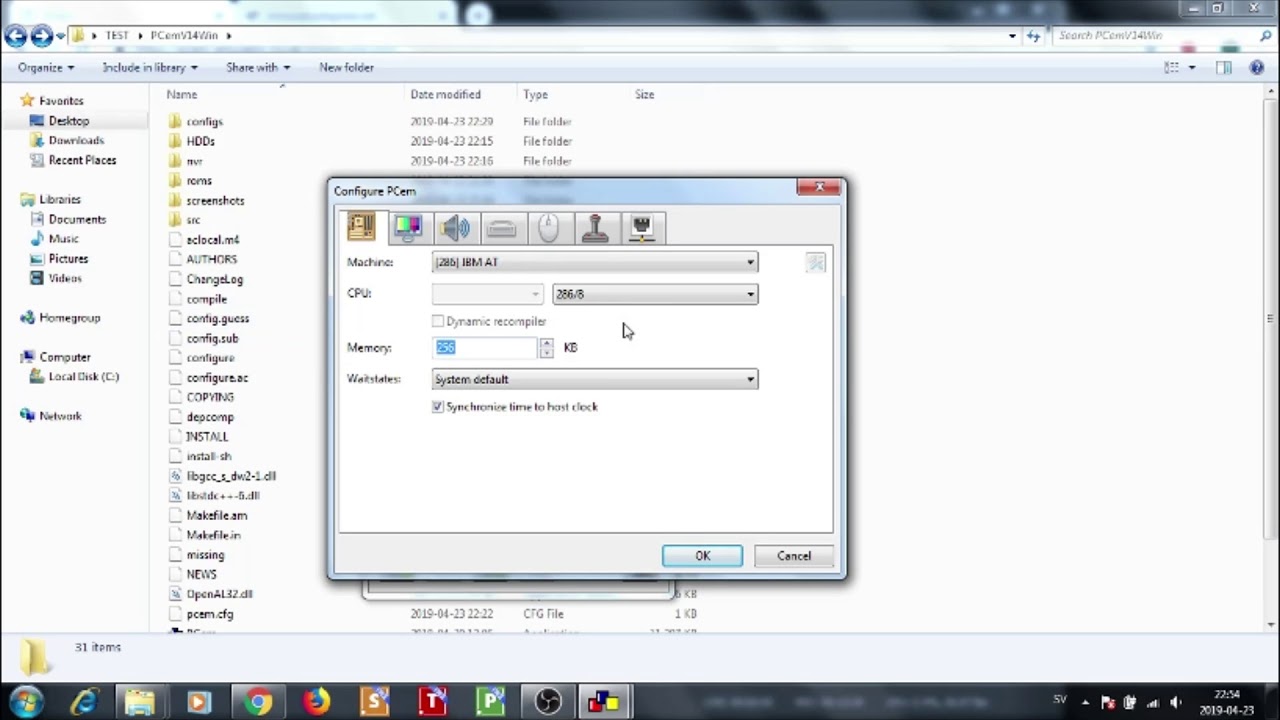Switch to the Mouse tab

549,227
